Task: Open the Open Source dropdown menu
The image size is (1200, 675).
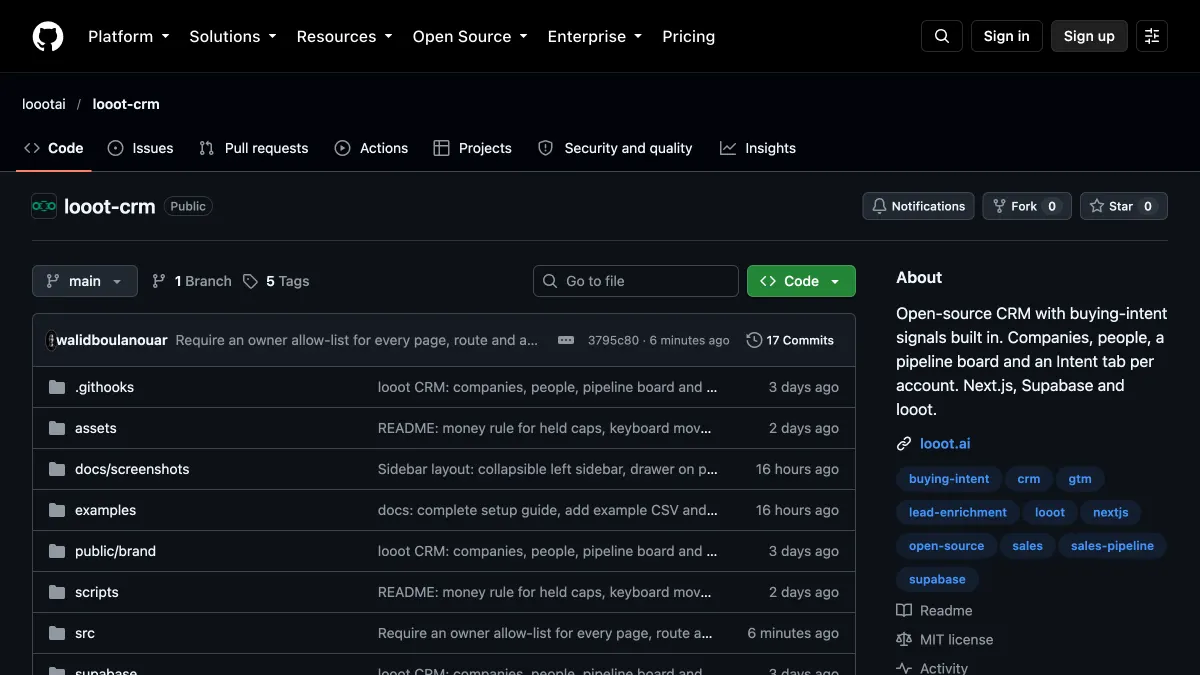Action: 471,36
